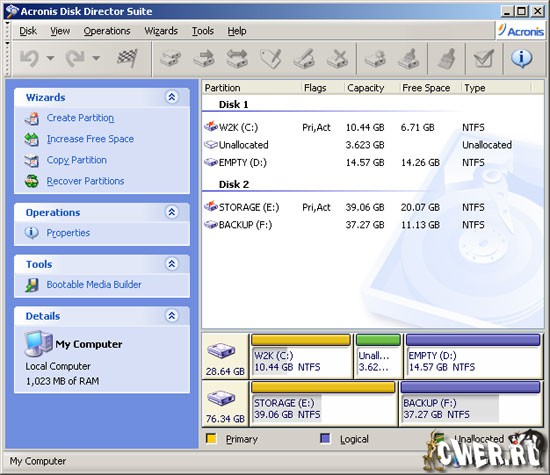Open the View menu
Screen dimensions: 550x475
pos(60,31)
